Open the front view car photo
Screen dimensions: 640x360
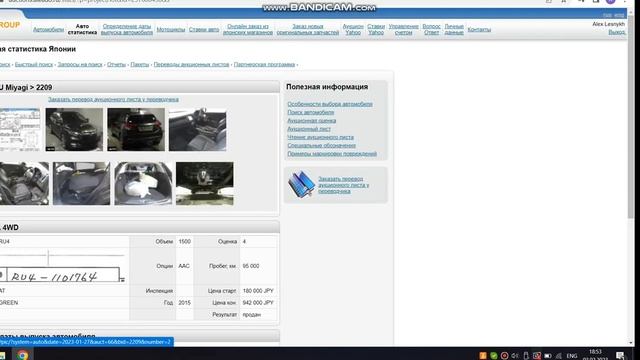pos(74,129)
